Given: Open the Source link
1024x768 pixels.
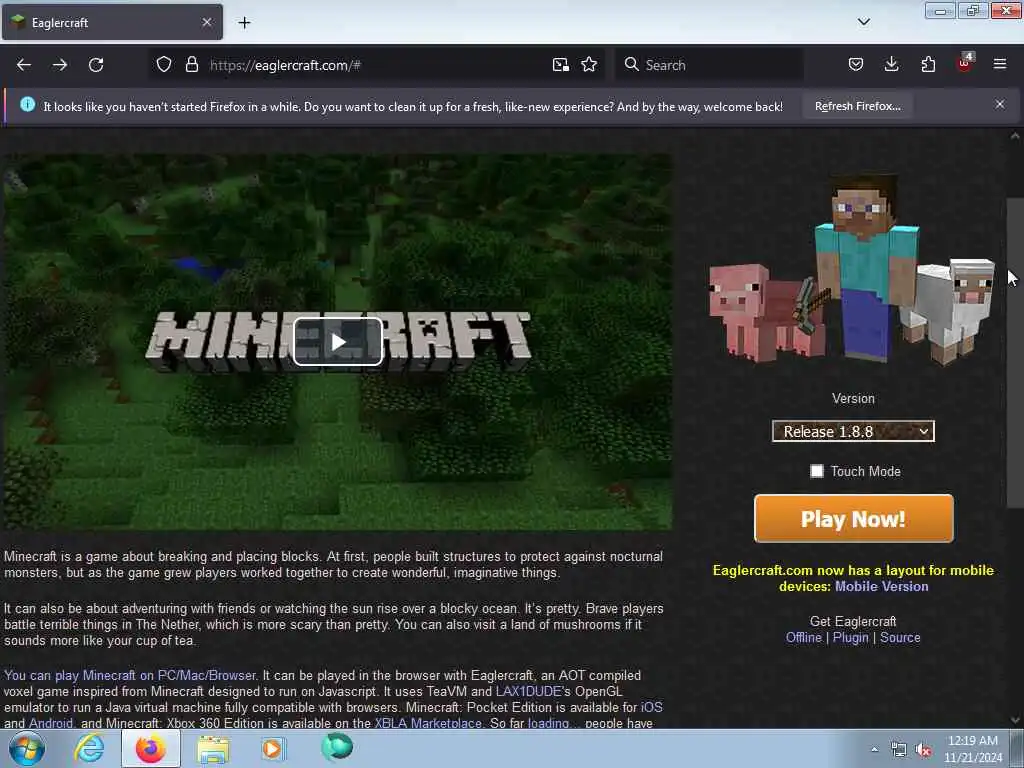Looking at the screenshot, I should point(900,637).
